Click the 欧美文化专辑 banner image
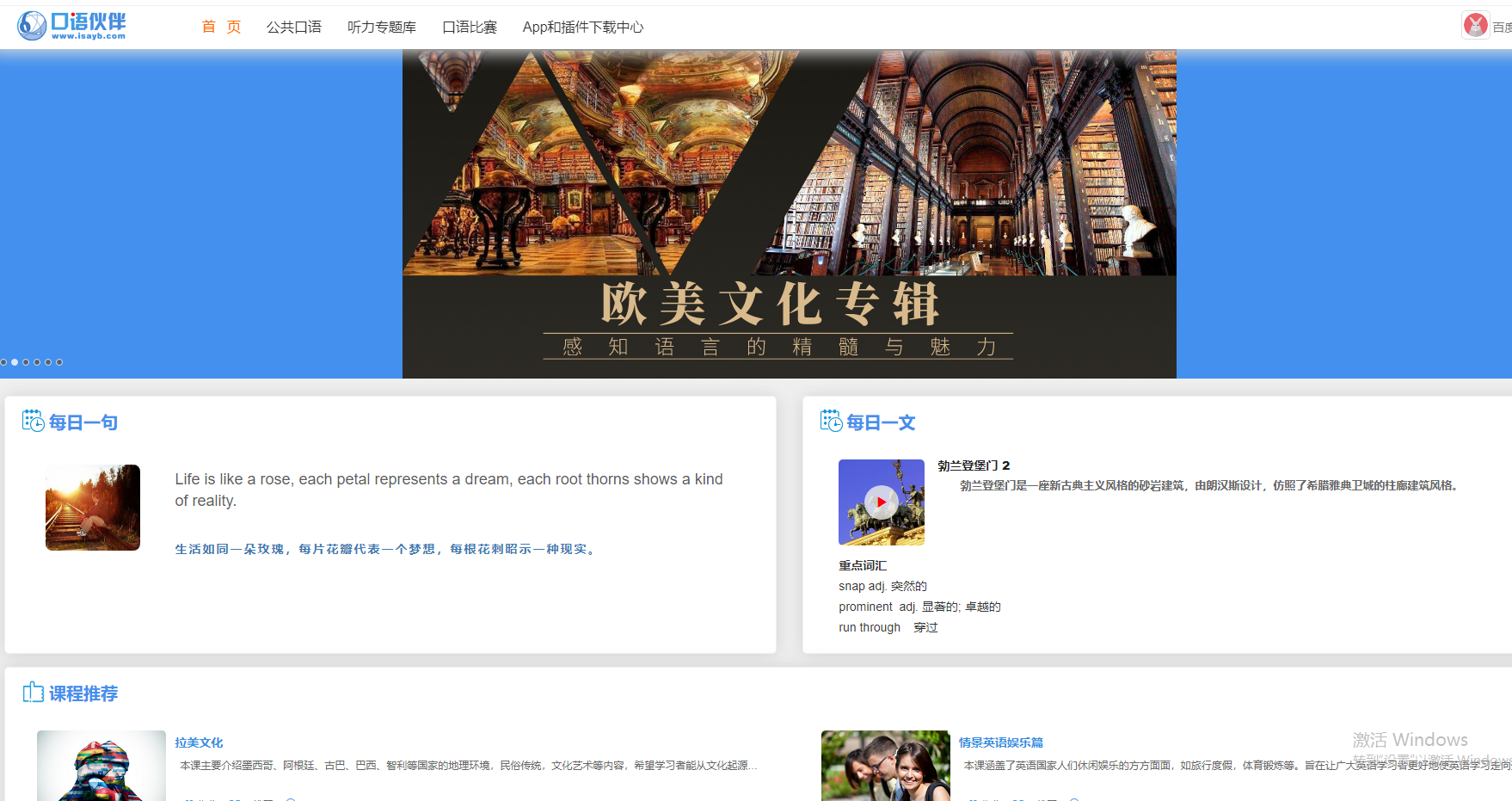The width and height of the screenshot is (1512, 801). (789, 213)
